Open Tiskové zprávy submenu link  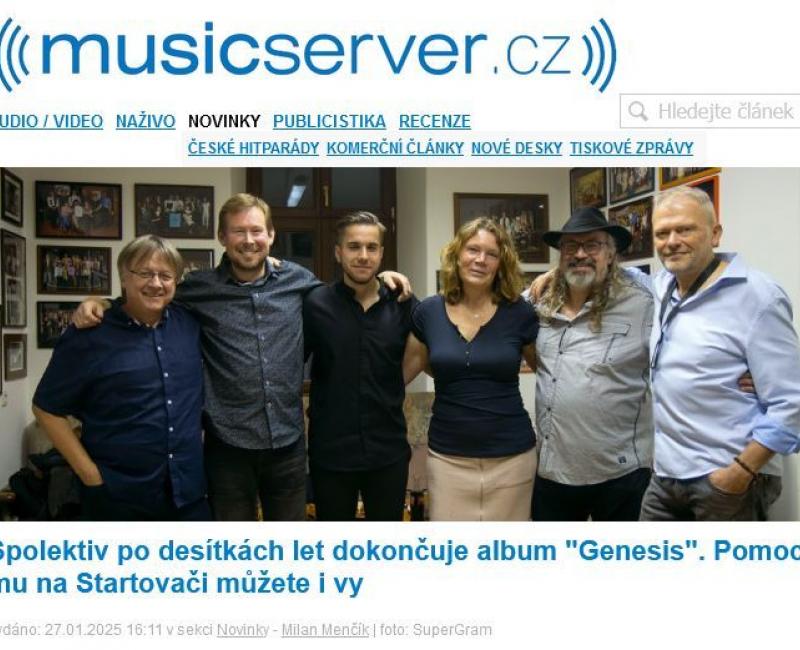point(631,148)
